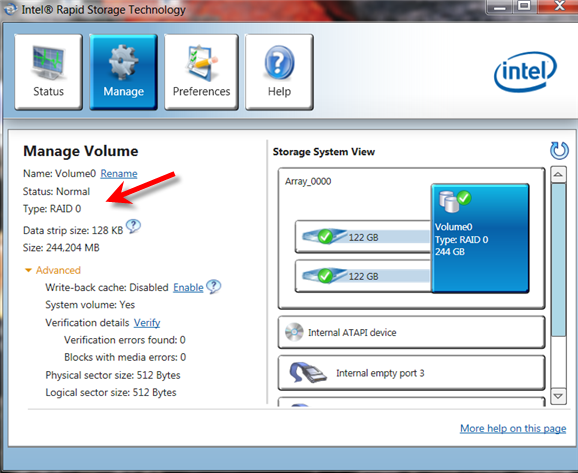Click the Rename link for Volume0
Image resolution: width=578 pixels, height=473 pixels.
pyautogui.click(x=119, y=173)
